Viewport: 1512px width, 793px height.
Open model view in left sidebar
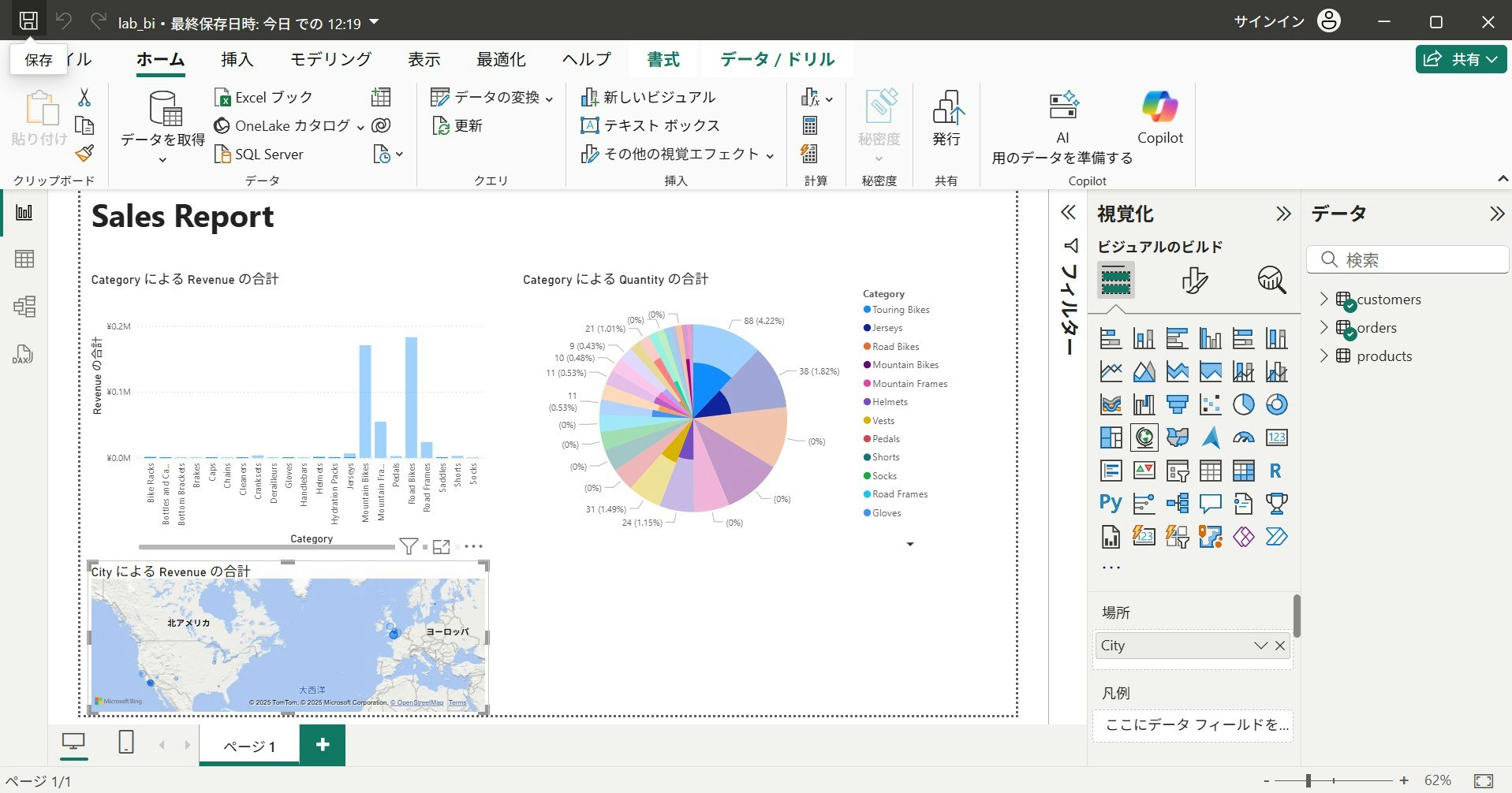[x=24, y=307]
